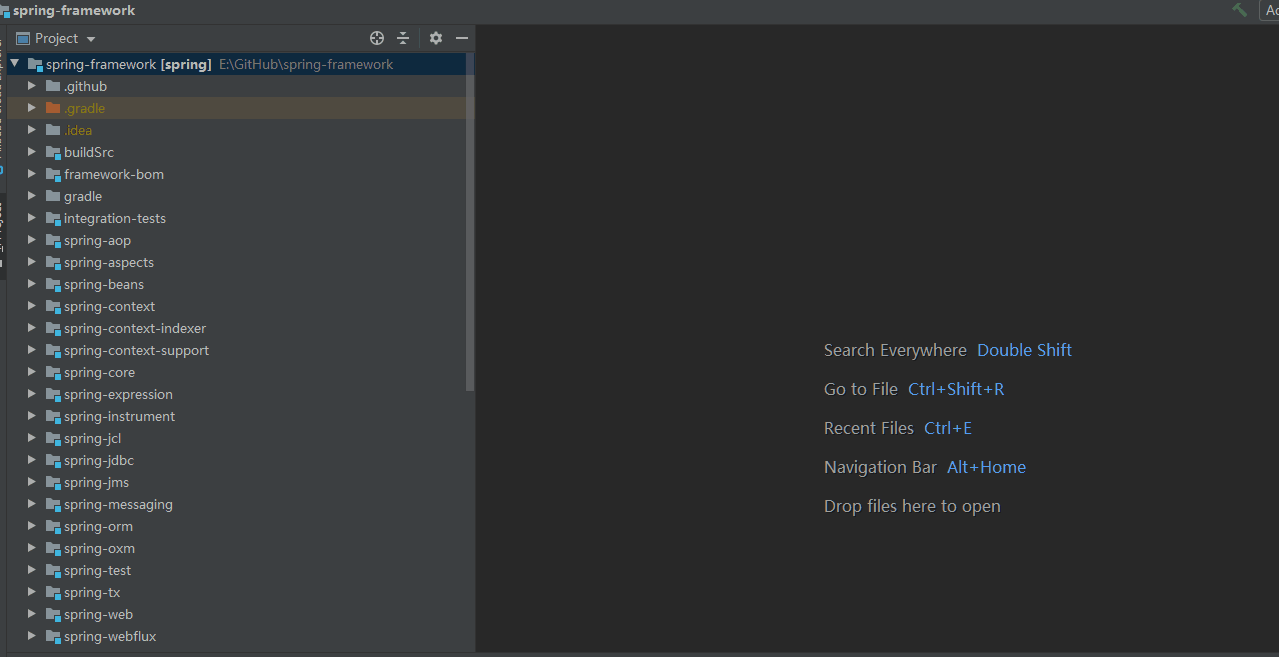Expand the .github folder
This screenshot has height=657, width=1279.
pyautogui.click(x=32, y=86)
